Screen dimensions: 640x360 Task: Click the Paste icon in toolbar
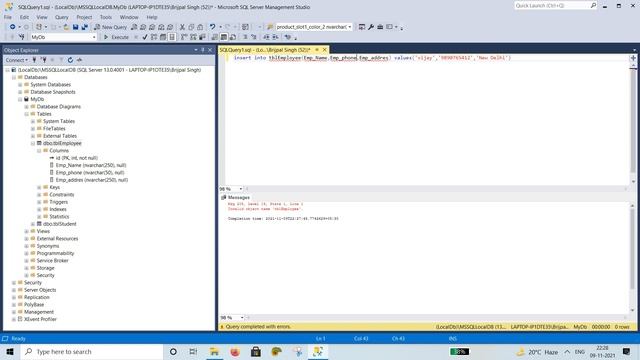[x=200, y=27]
